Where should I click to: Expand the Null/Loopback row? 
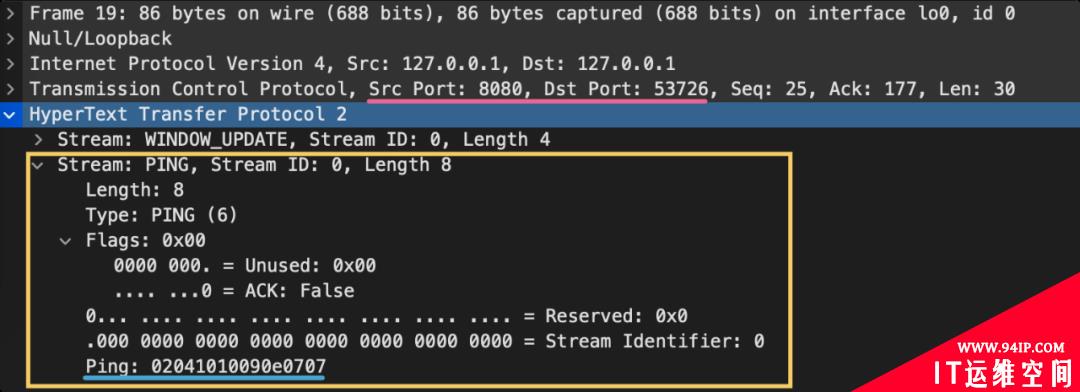(10, 39)
